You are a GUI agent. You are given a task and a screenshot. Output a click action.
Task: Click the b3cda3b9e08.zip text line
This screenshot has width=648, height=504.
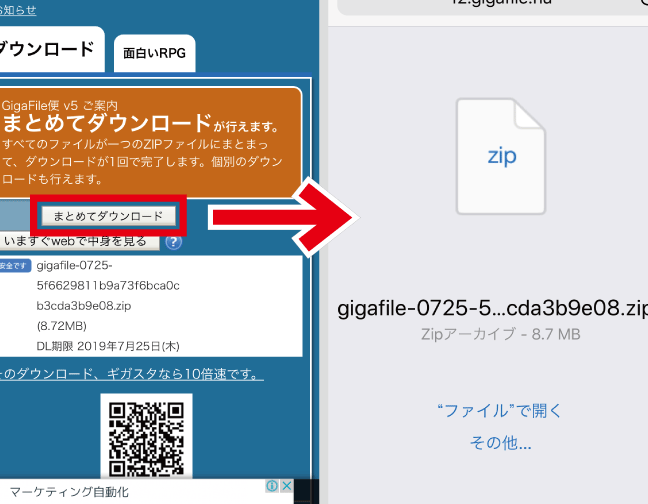(84, 306)
